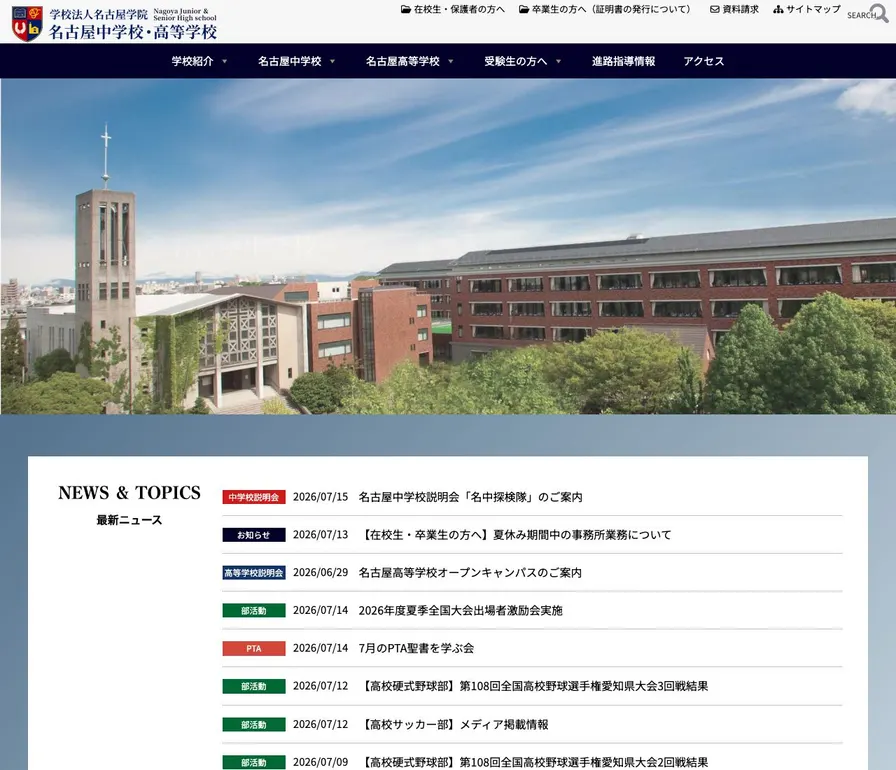Image resolution: width=896 pixels, height=770 pixels.
Task: Click envelope icon beside 資料請求
Action: [715, 9]
